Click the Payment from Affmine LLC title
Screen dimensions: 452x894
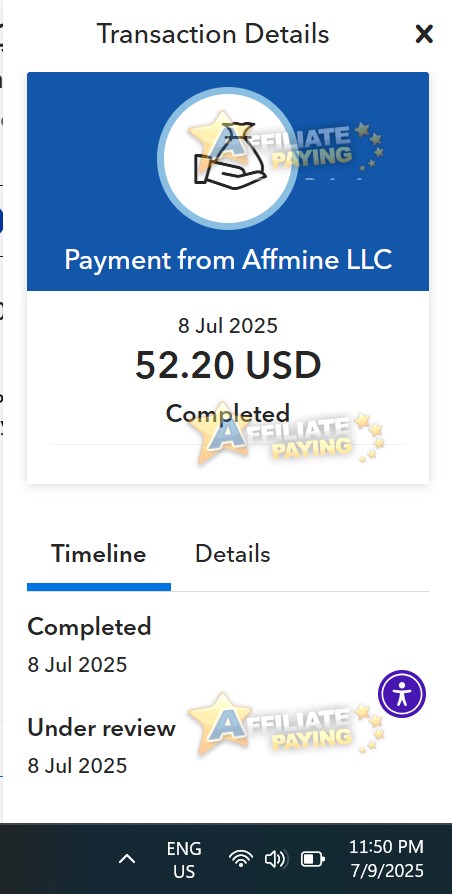[228, 259]
